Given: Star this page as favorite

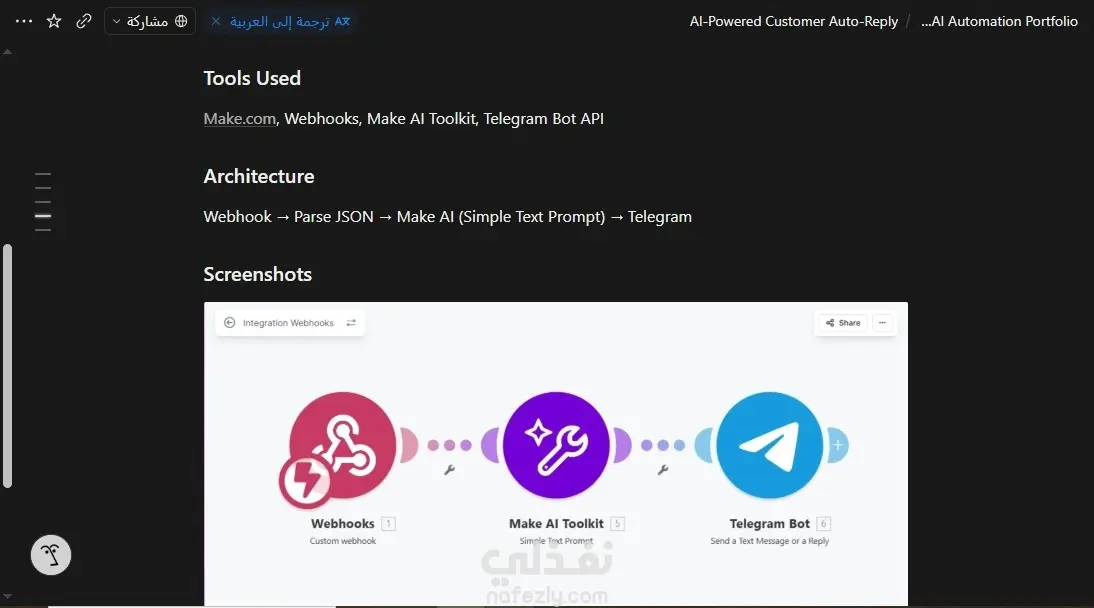Looking at the screenshot, I should point(54,21).
